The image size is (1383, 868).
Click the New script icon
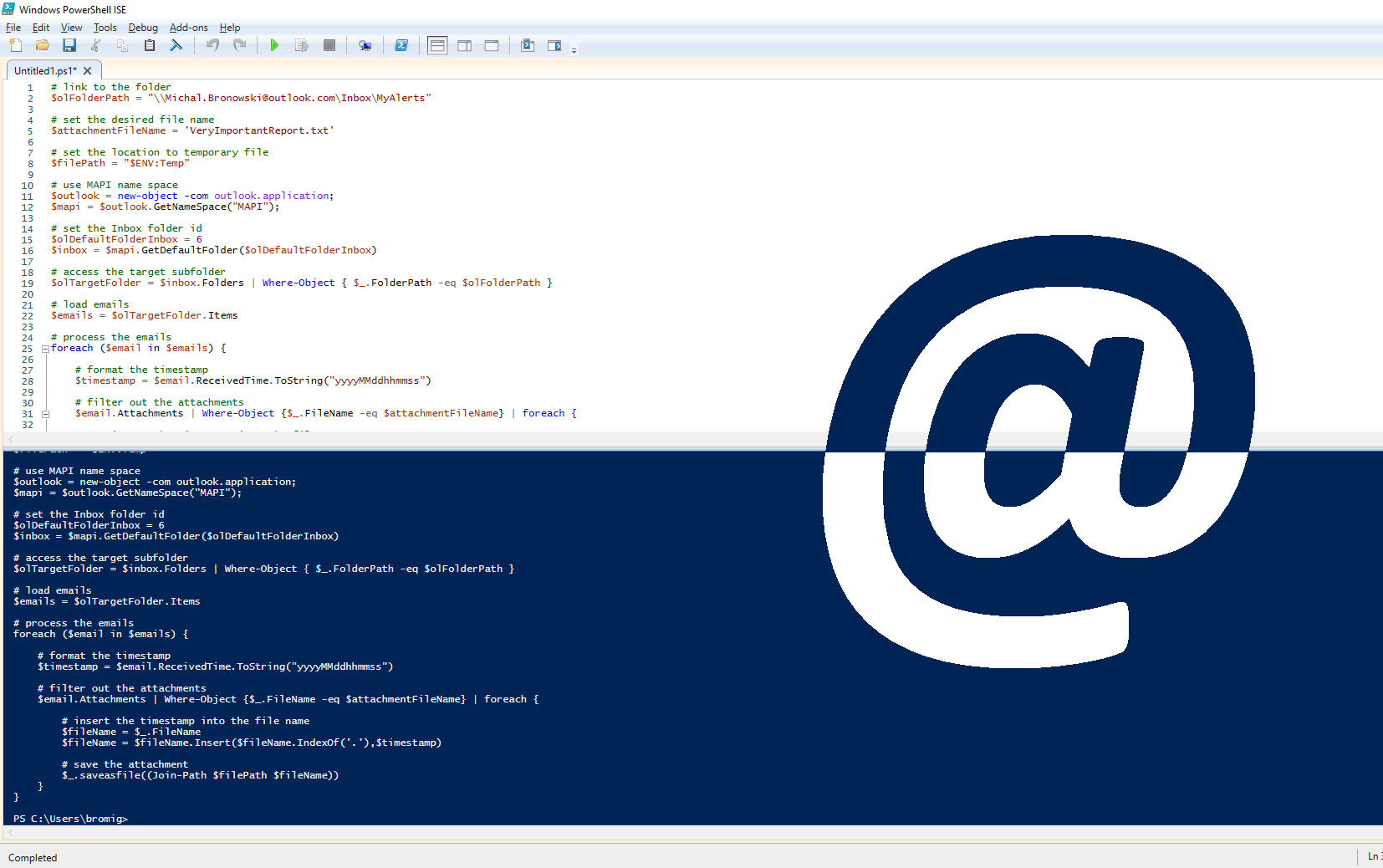point(16,45)
